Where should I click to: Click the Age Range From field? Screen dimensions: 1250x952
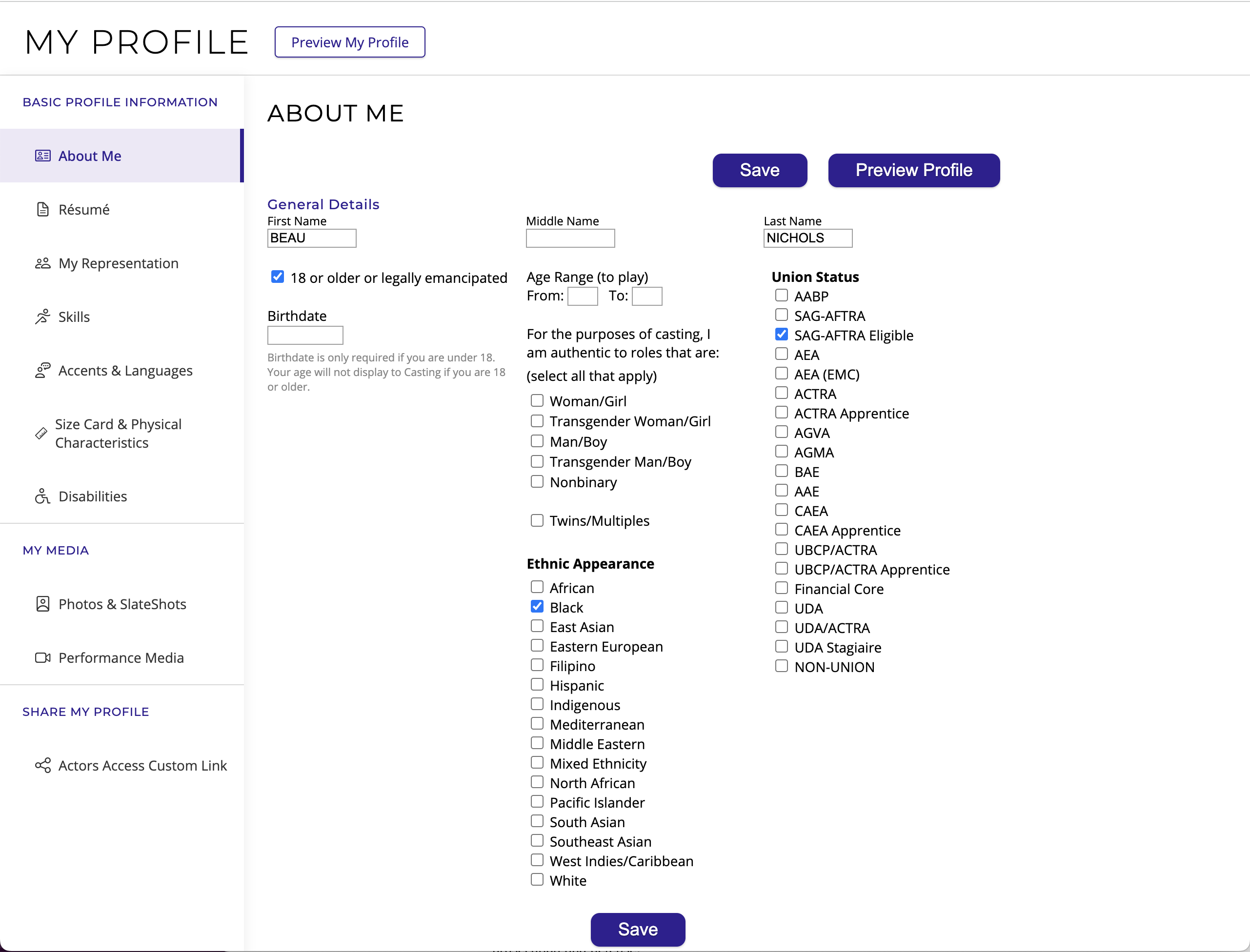pos(582,297)
